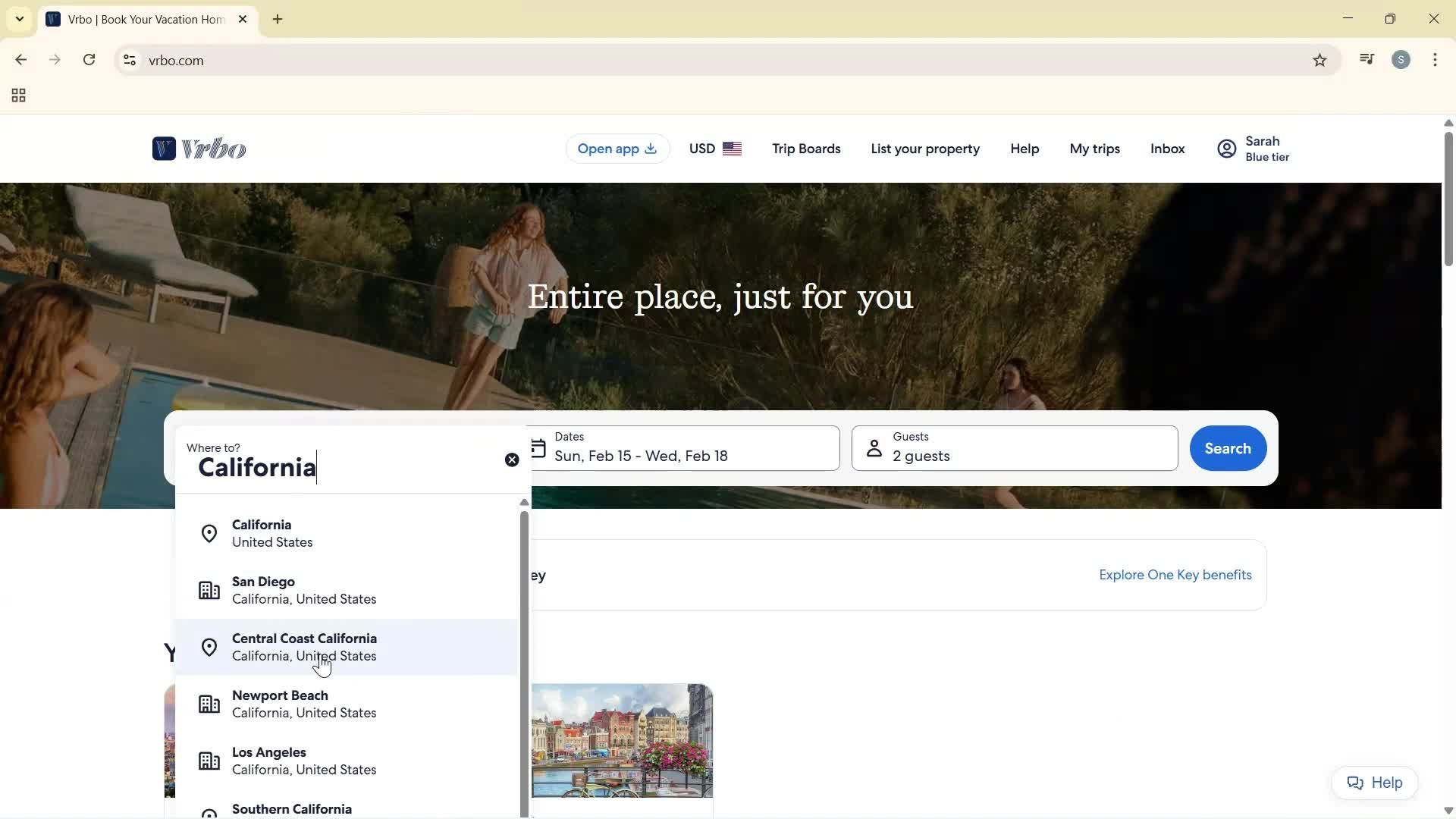The image size is (1456, 819).
Task: Click the browser reload icon
Action: pos(89,60)
